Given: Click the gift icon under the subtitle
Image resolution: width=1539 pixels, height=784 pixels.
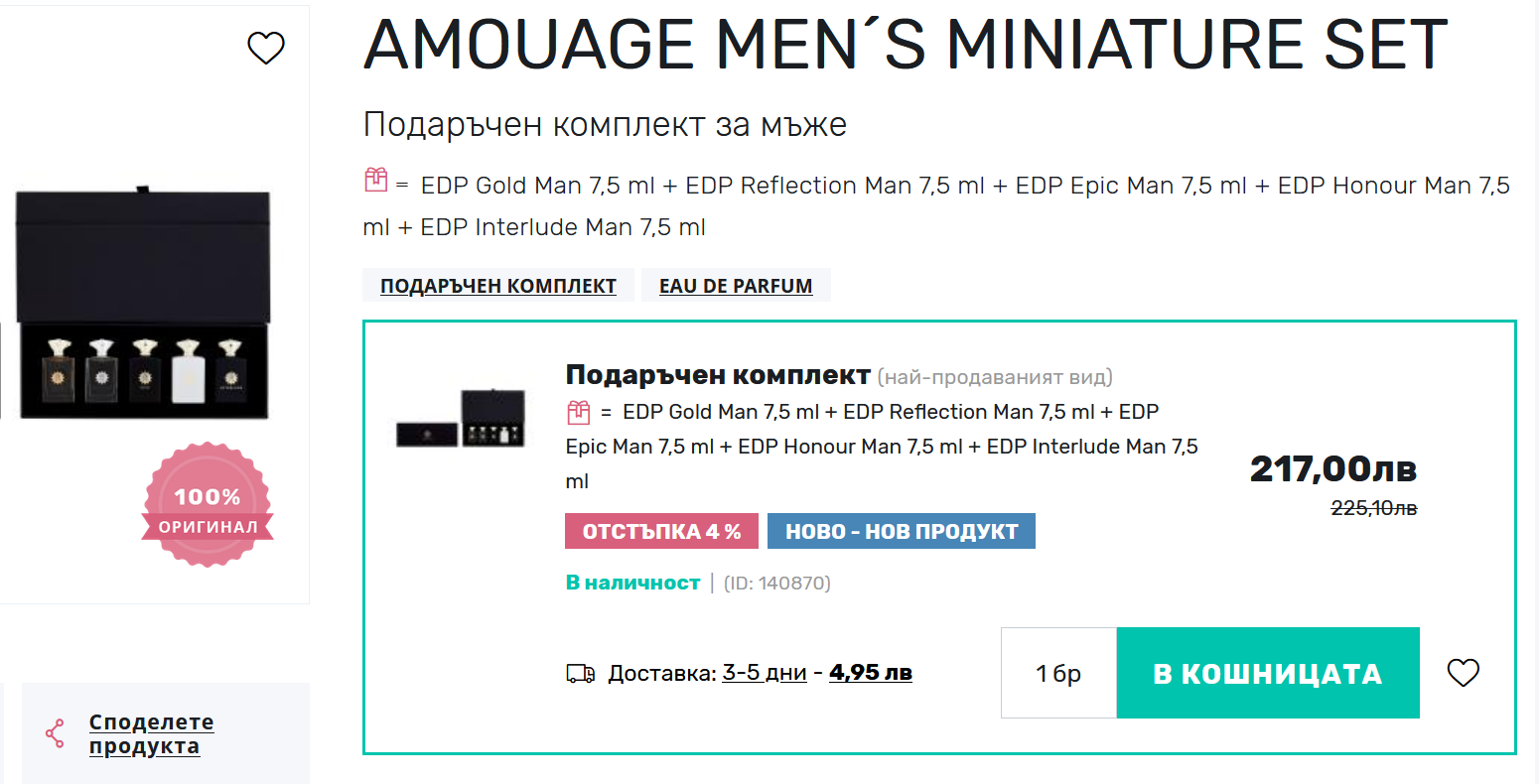Looking at the screenshot, I should coord(375,181).
